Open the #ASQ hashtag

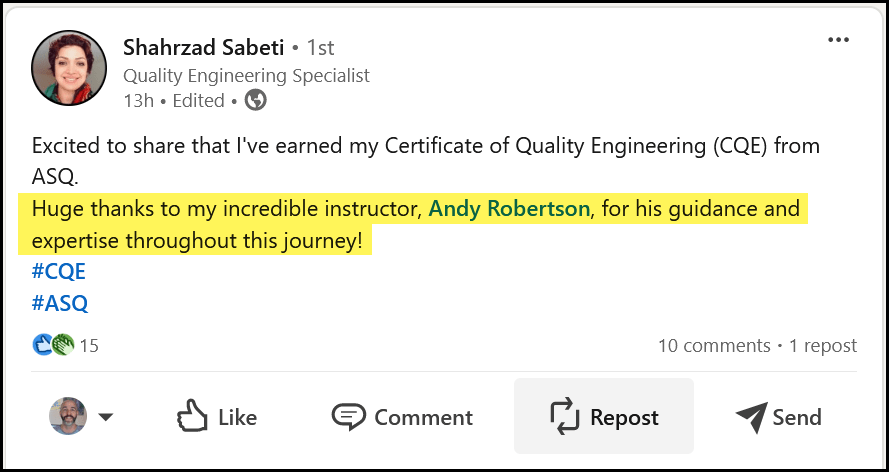60,303
